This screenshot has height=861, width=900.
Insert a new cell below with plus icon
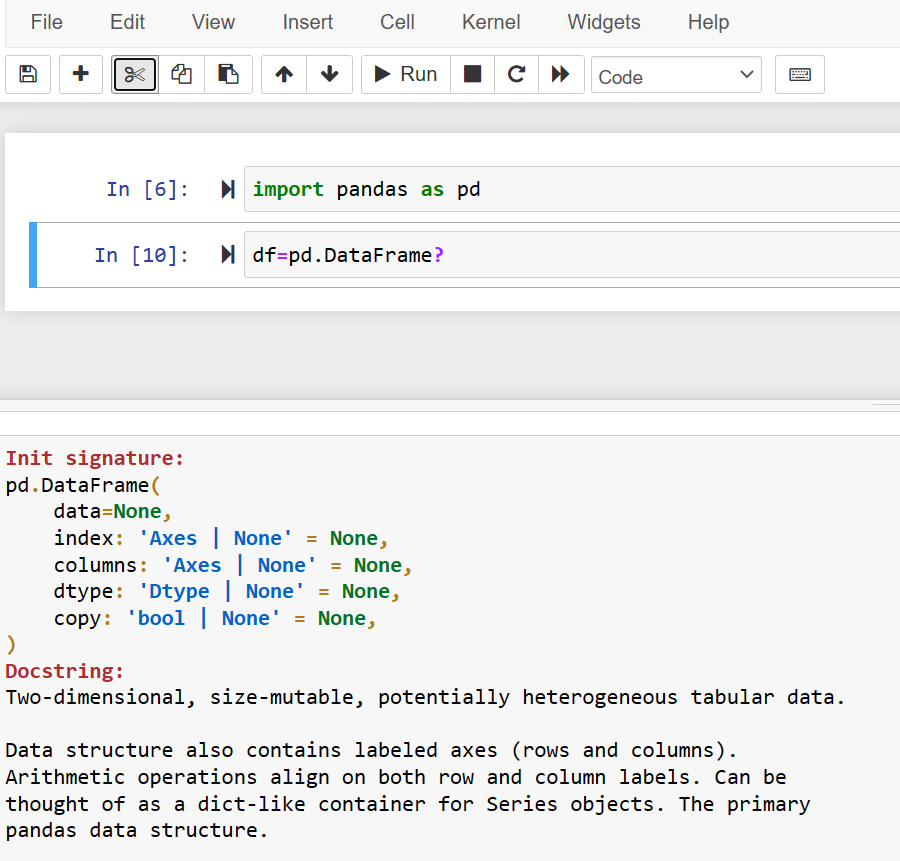tap(80, 74)
